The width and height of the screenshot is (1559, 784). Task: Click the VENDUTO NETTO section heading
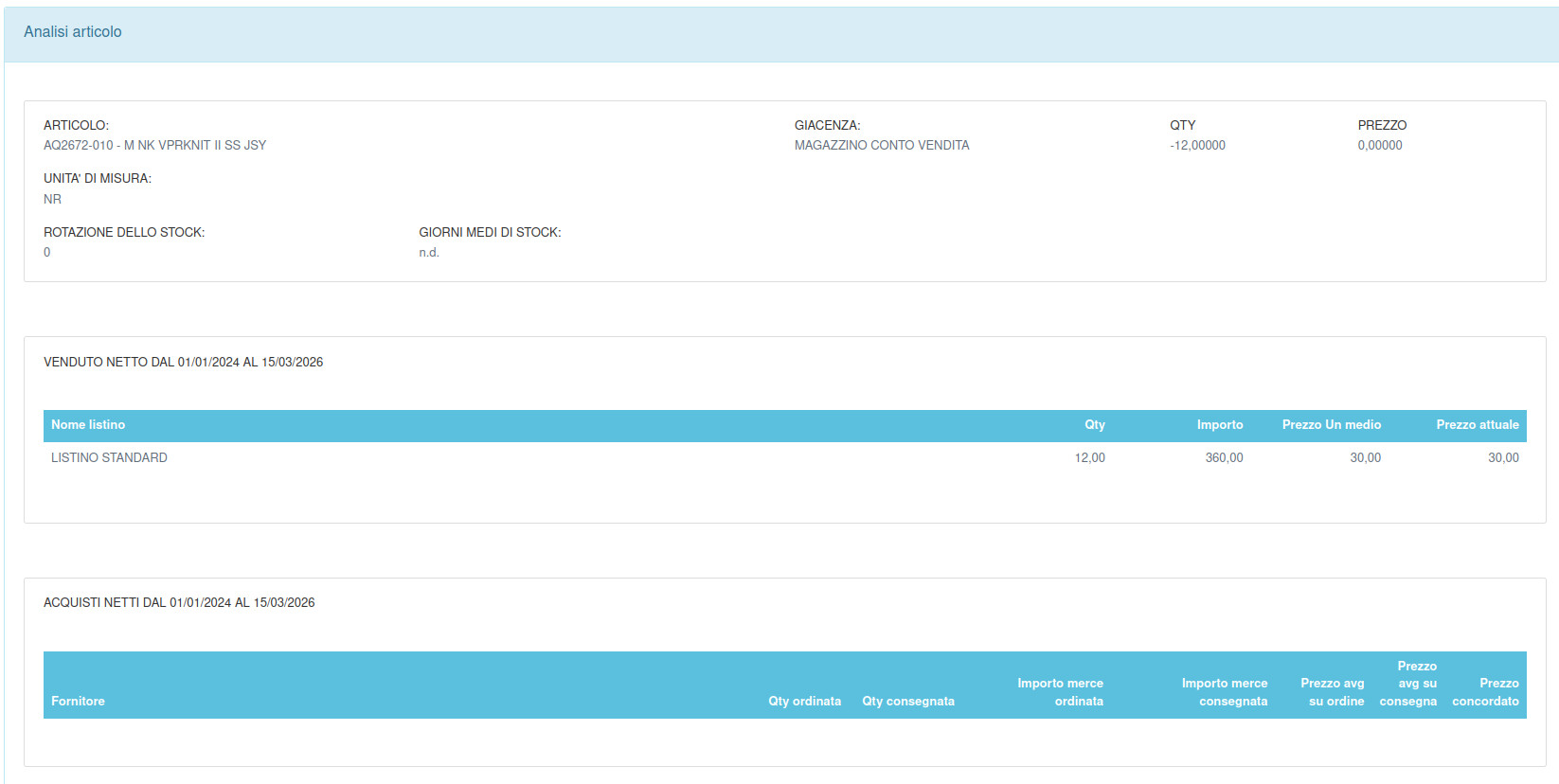click(x=183, y=363)
